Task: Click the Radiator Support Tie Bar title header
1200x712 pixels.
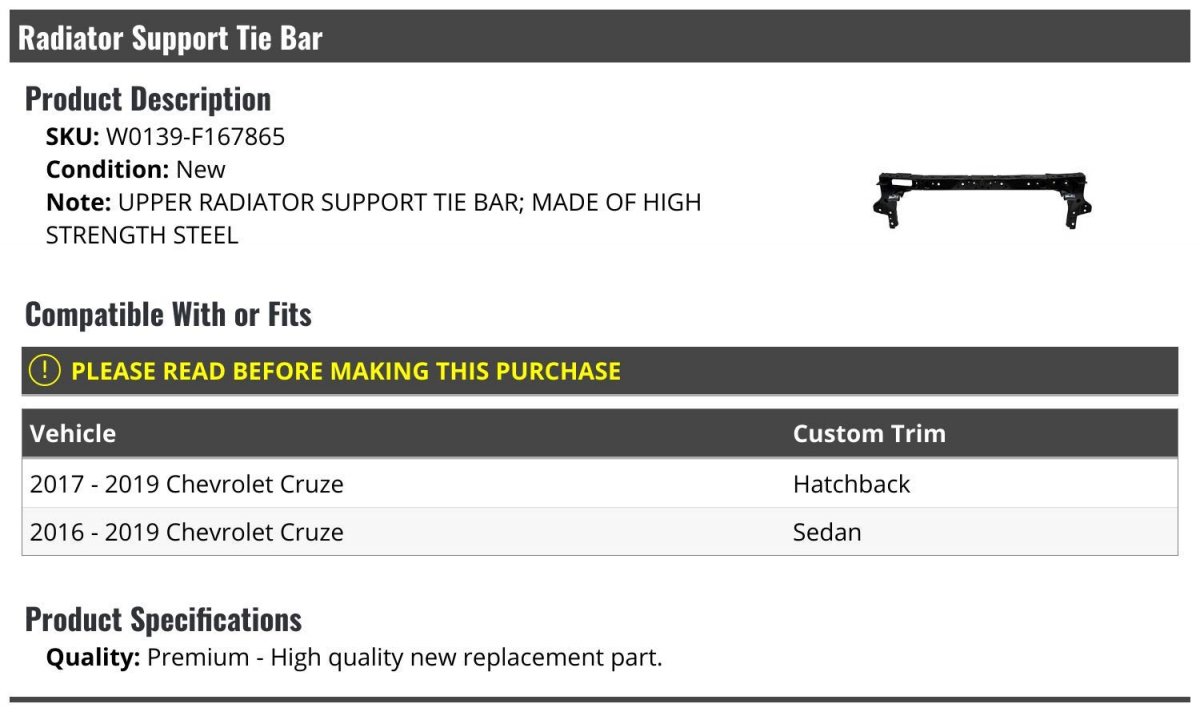Action: pos(170,38)
